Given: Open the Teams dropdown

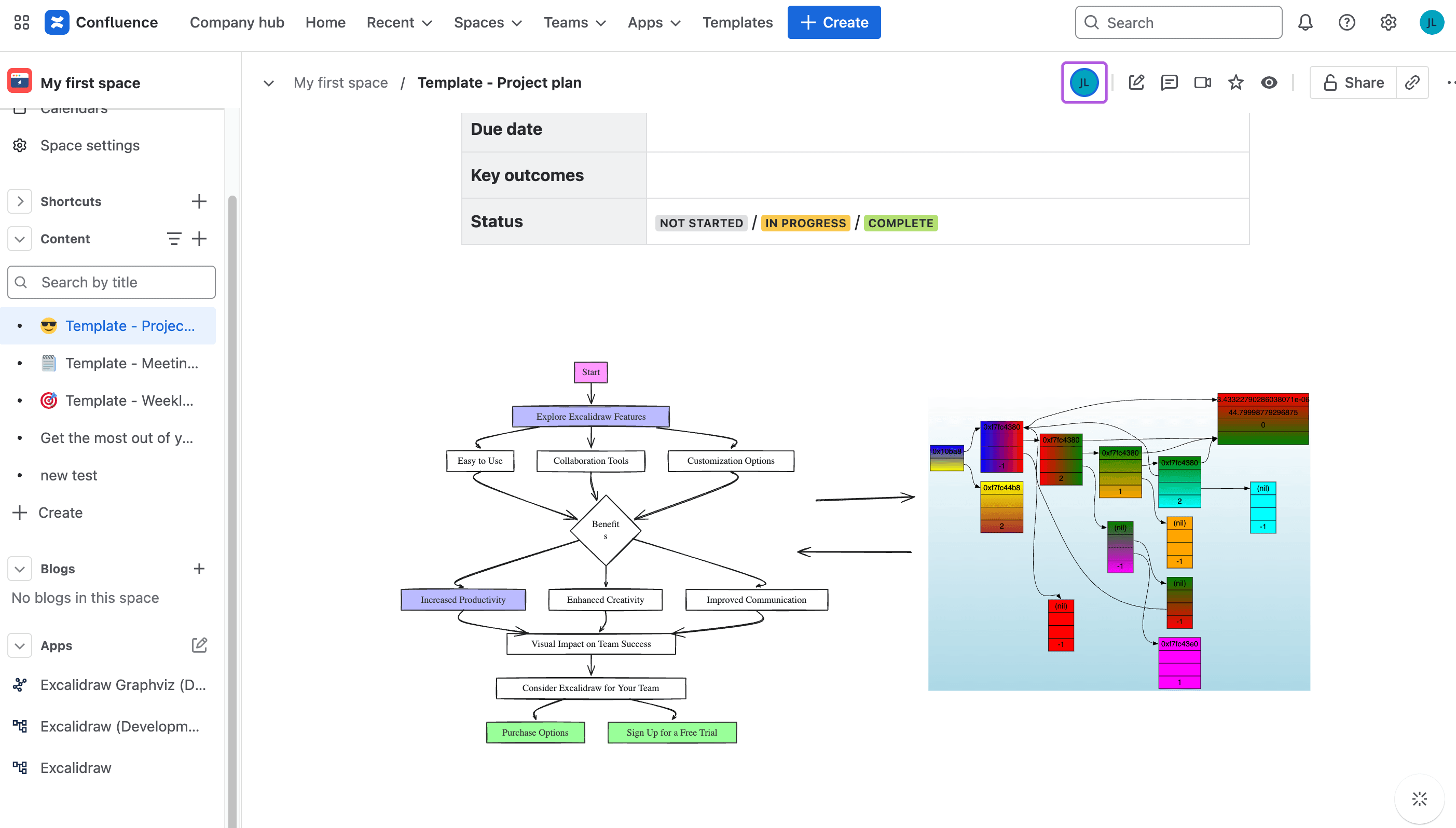Looking at the screenshot, I should 574,22.
